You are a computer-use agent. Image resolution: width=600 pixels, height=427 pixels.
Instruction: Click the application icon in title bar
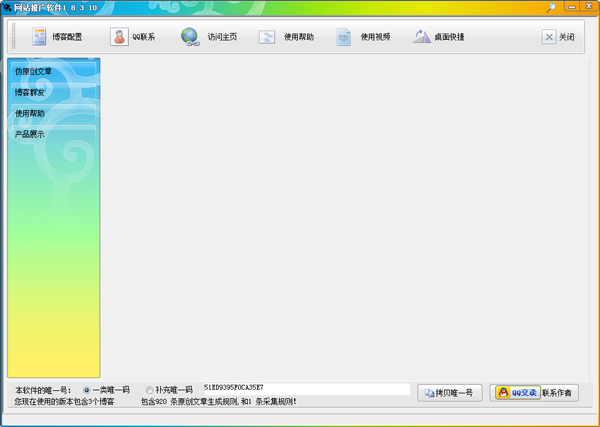[x=7, y=7]
